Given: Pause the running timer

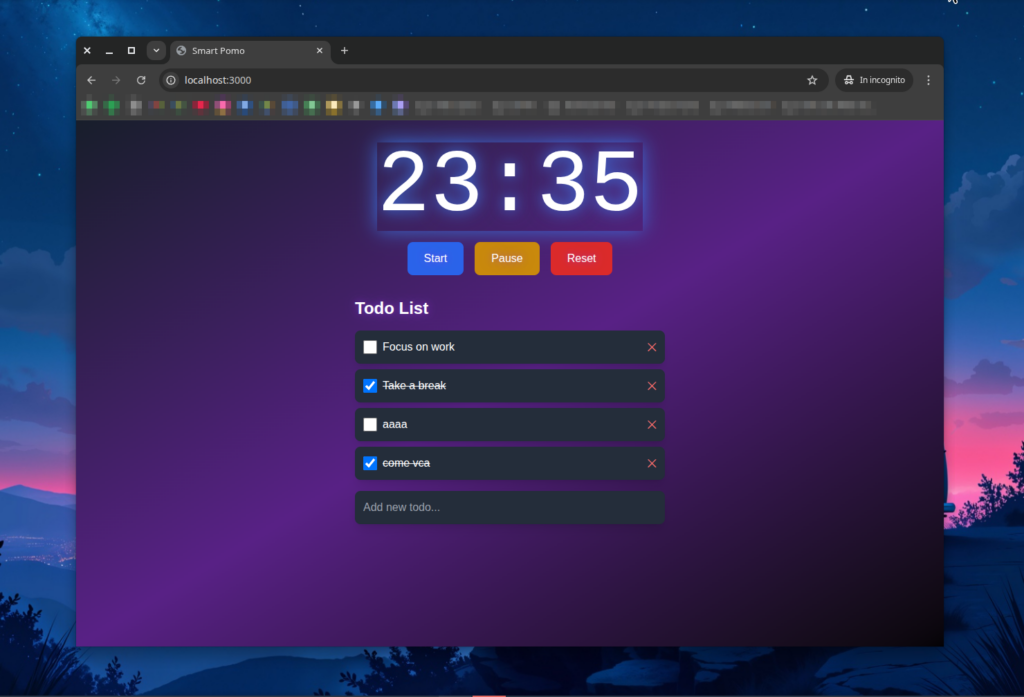Looking at the screenshot, I should (507, 258).
